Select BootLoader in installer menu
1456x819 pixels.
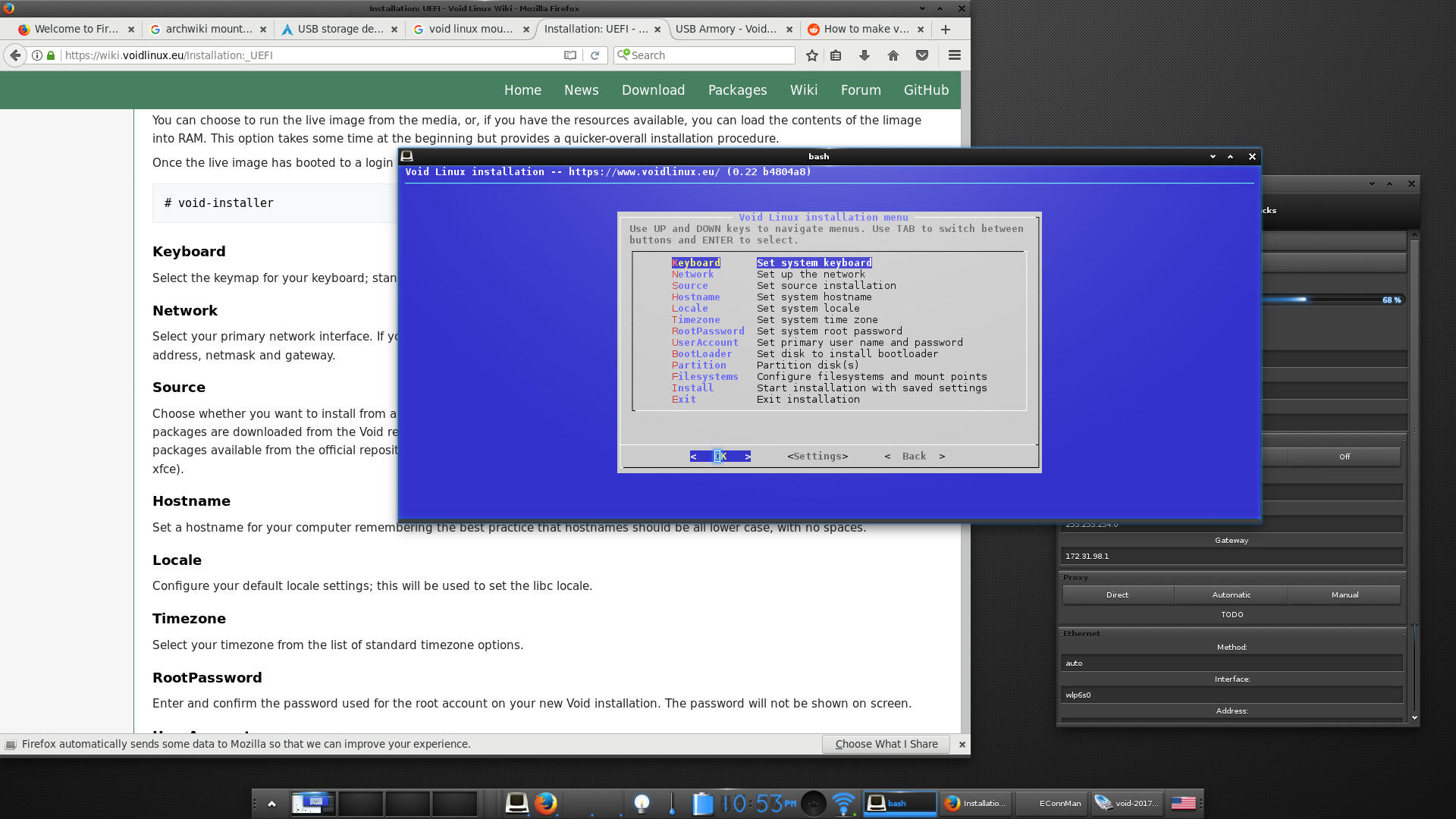pyautogui.click(x=701, y=354)
